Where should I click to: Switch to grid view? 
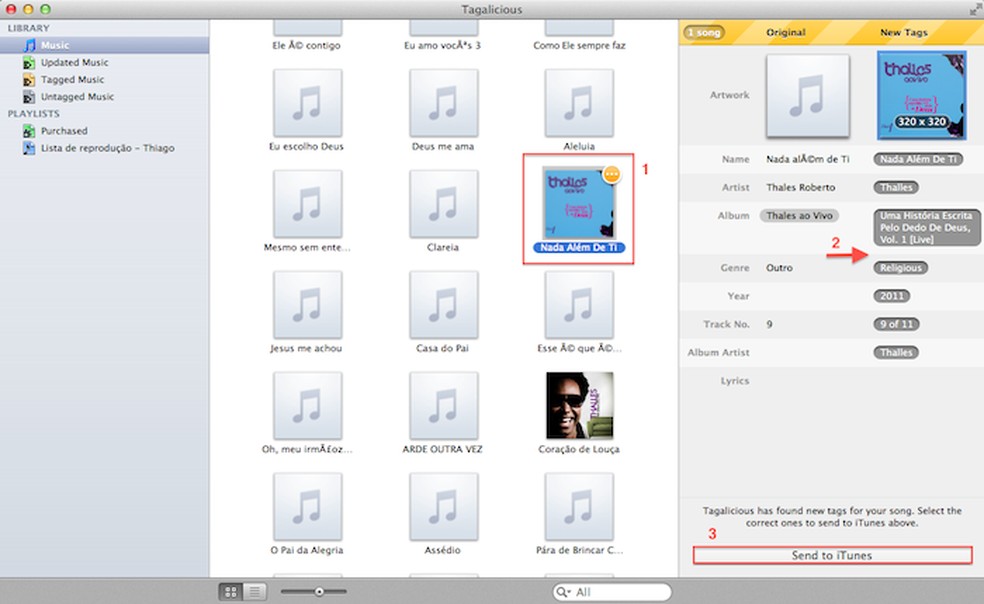[230, 591]
